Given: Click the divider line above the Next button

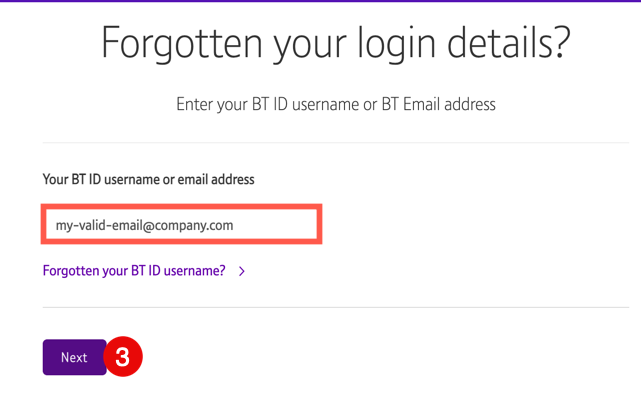Looking at the screenshot, I should [336, 307].
